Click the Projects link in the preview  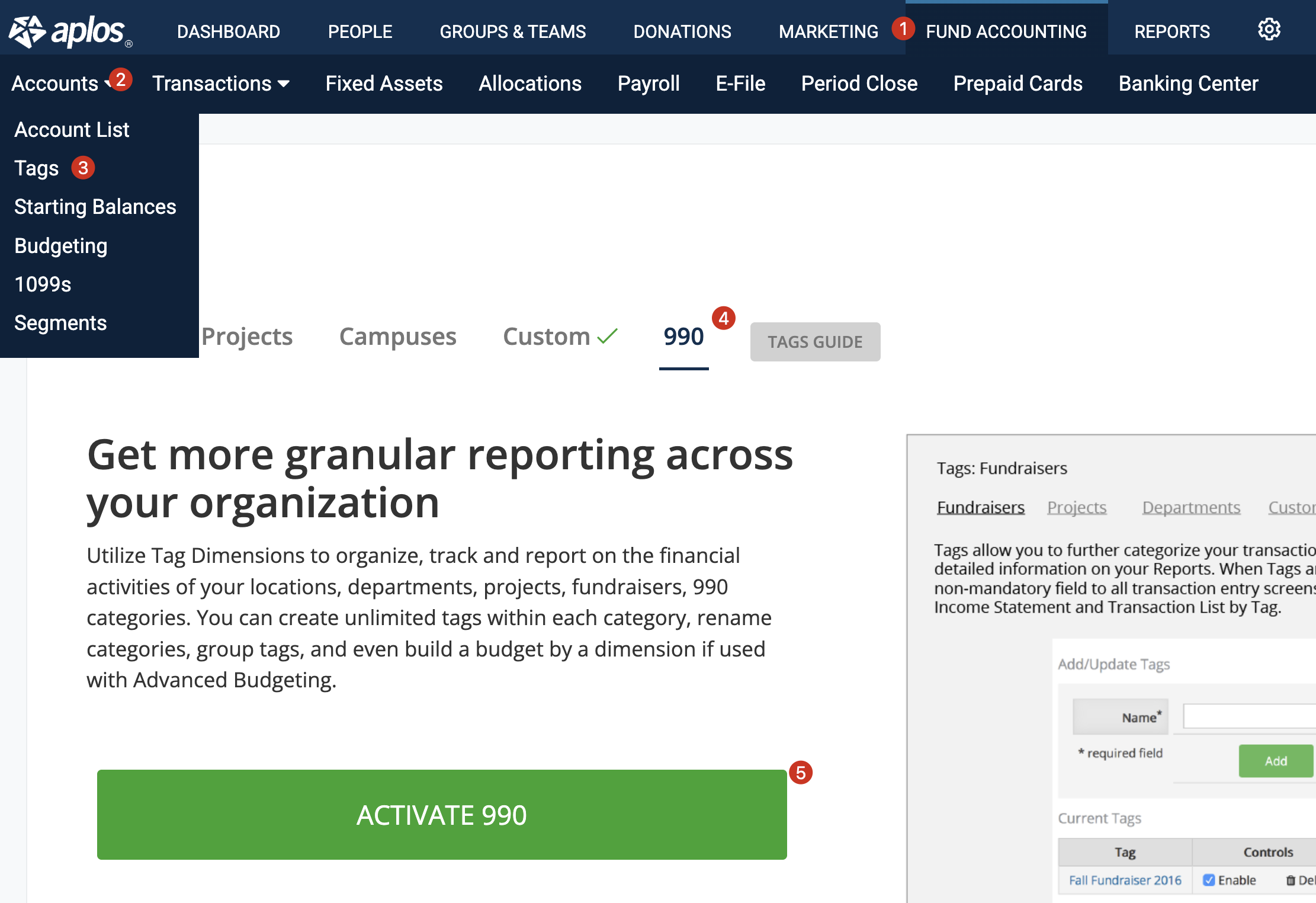(x=1077, y=507)
